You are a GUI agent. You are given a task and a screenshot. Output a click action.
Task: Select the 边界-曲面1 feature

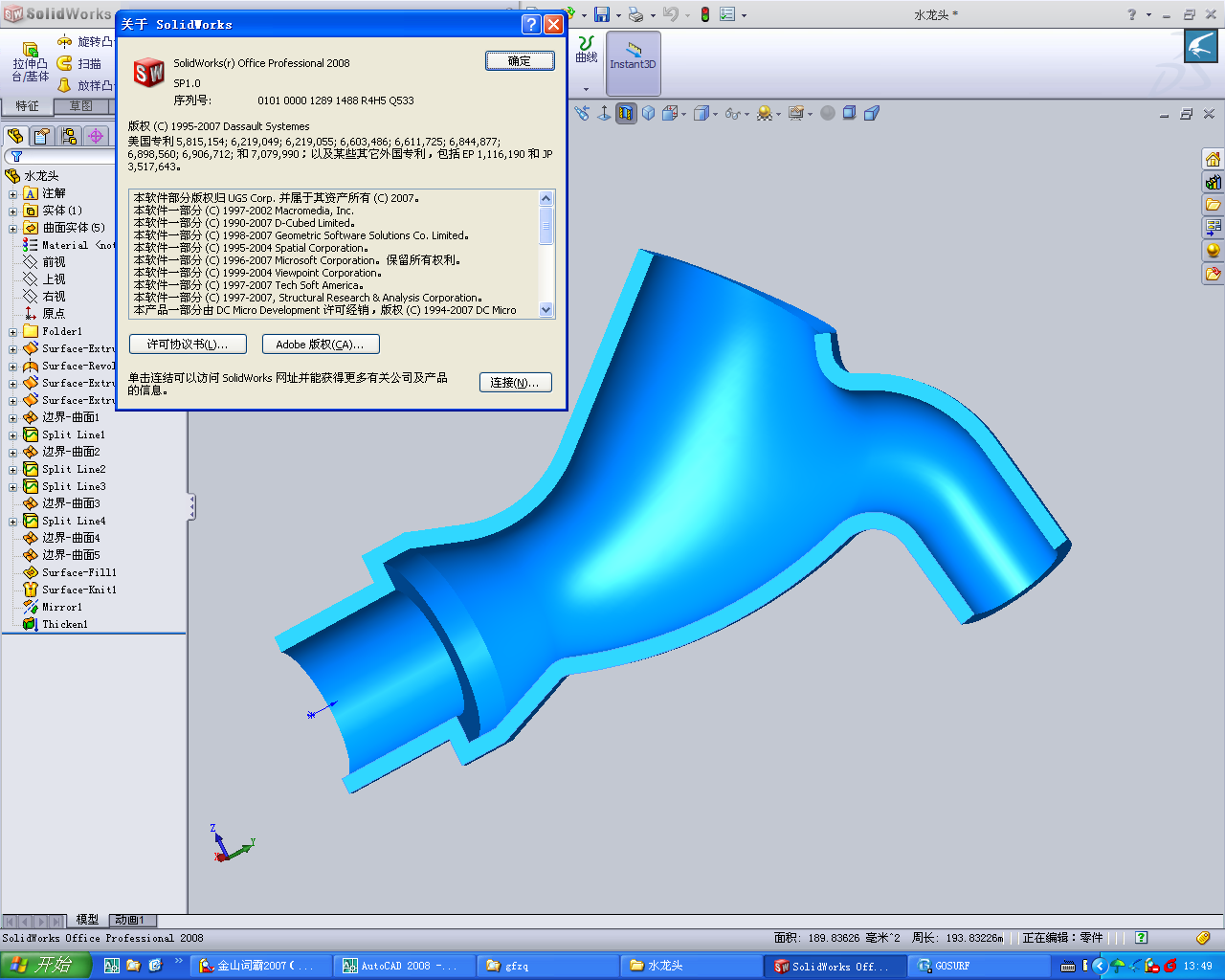click(61, 417)
